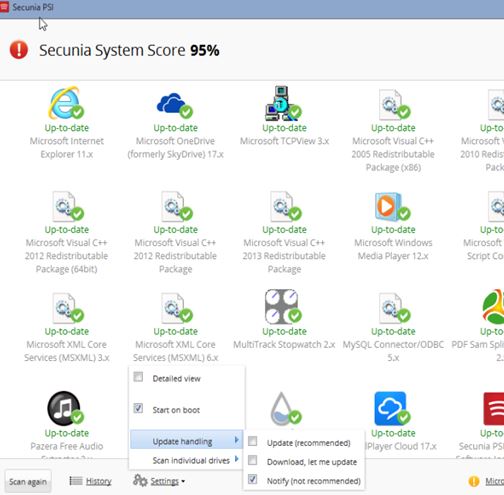Click the Secunia PSI title bar icon

[x=4, y=7]
